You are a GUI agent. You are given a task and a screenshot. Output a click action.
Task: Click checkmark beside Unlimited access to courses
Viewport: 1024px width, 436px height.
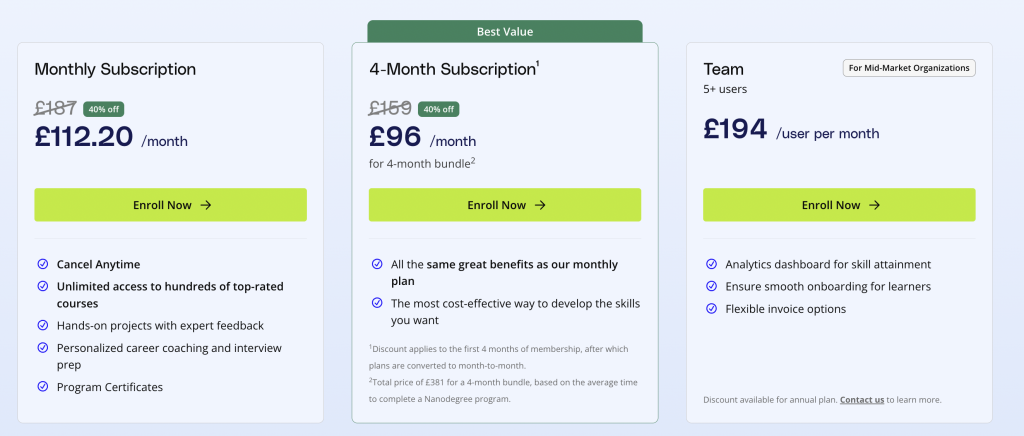(43, 287)
